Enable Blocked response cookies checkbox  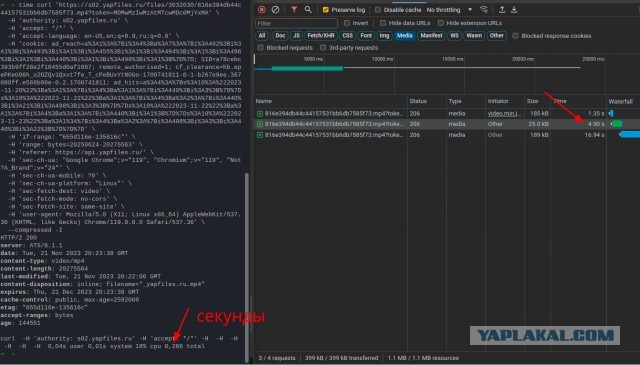coord(516,36)
